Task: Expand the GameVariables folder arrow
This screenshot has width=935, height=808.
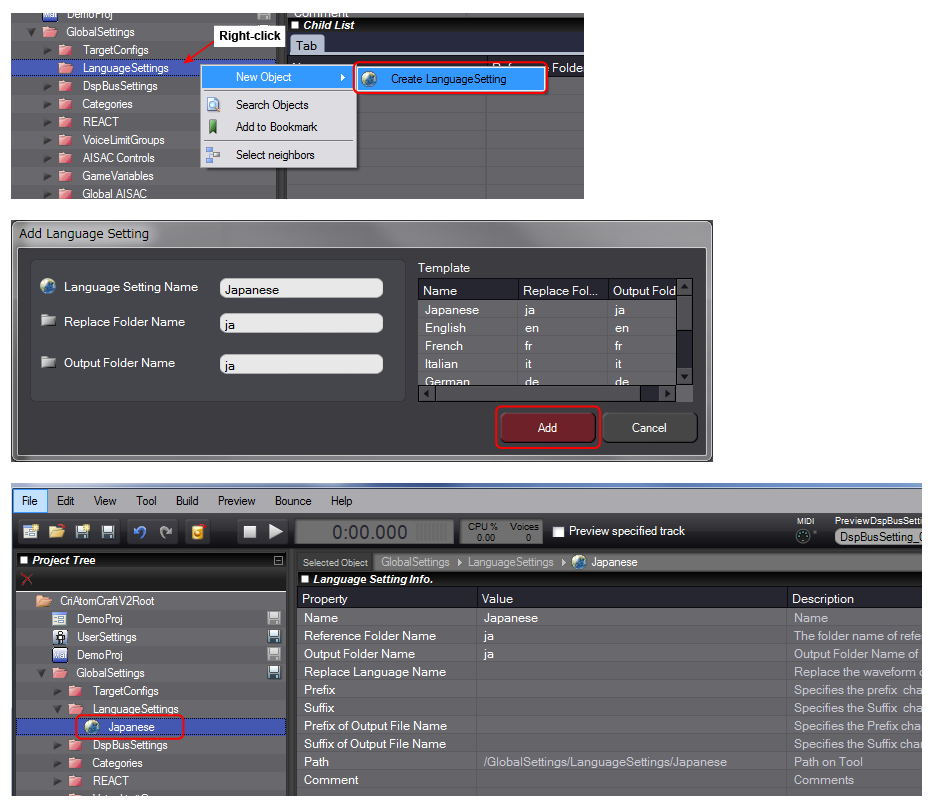Action: [x=47, y=176]
